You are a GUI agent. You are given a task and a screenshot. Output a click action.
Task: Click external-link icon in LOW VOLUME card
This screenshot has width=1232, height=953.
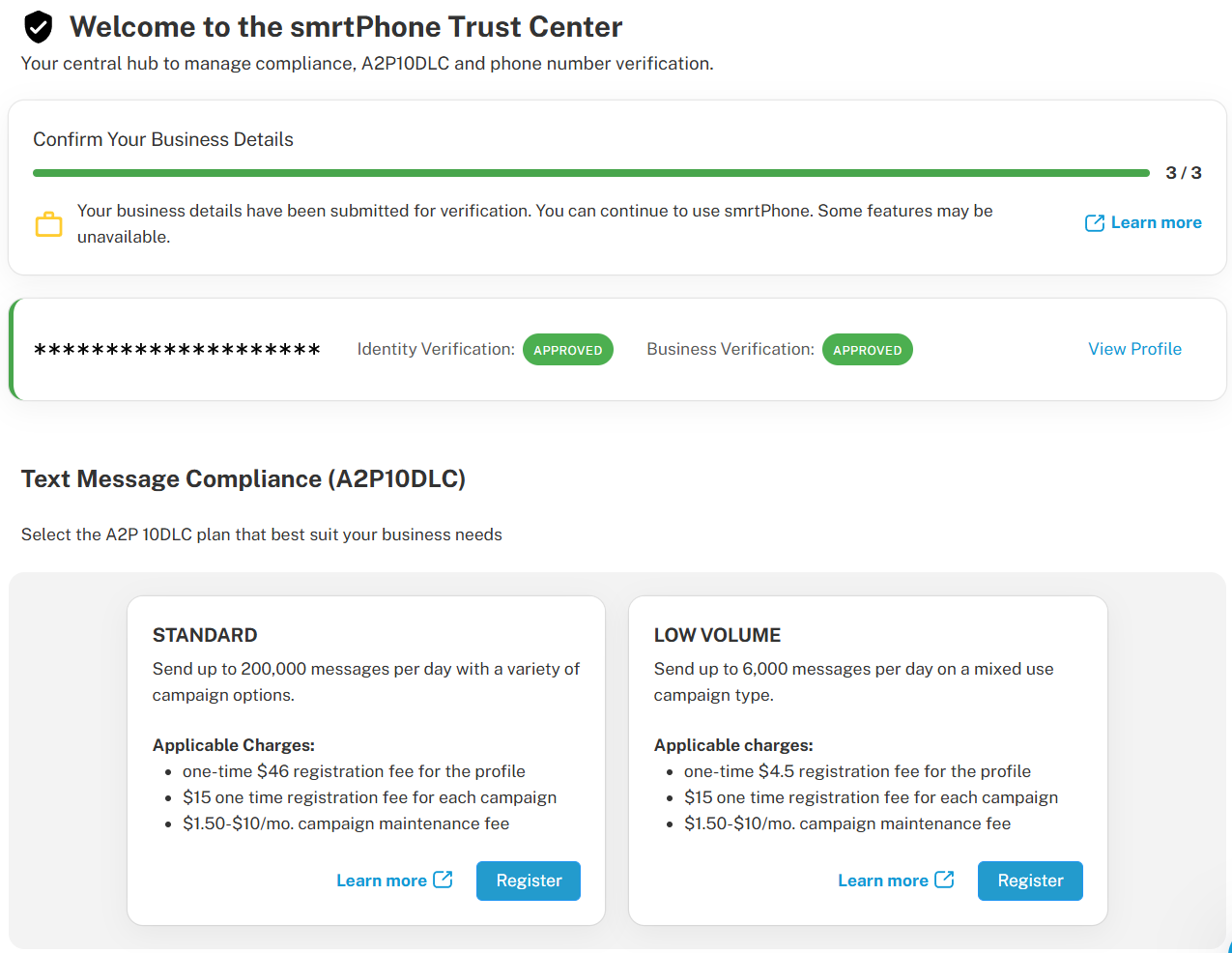[x=944, y=880]
